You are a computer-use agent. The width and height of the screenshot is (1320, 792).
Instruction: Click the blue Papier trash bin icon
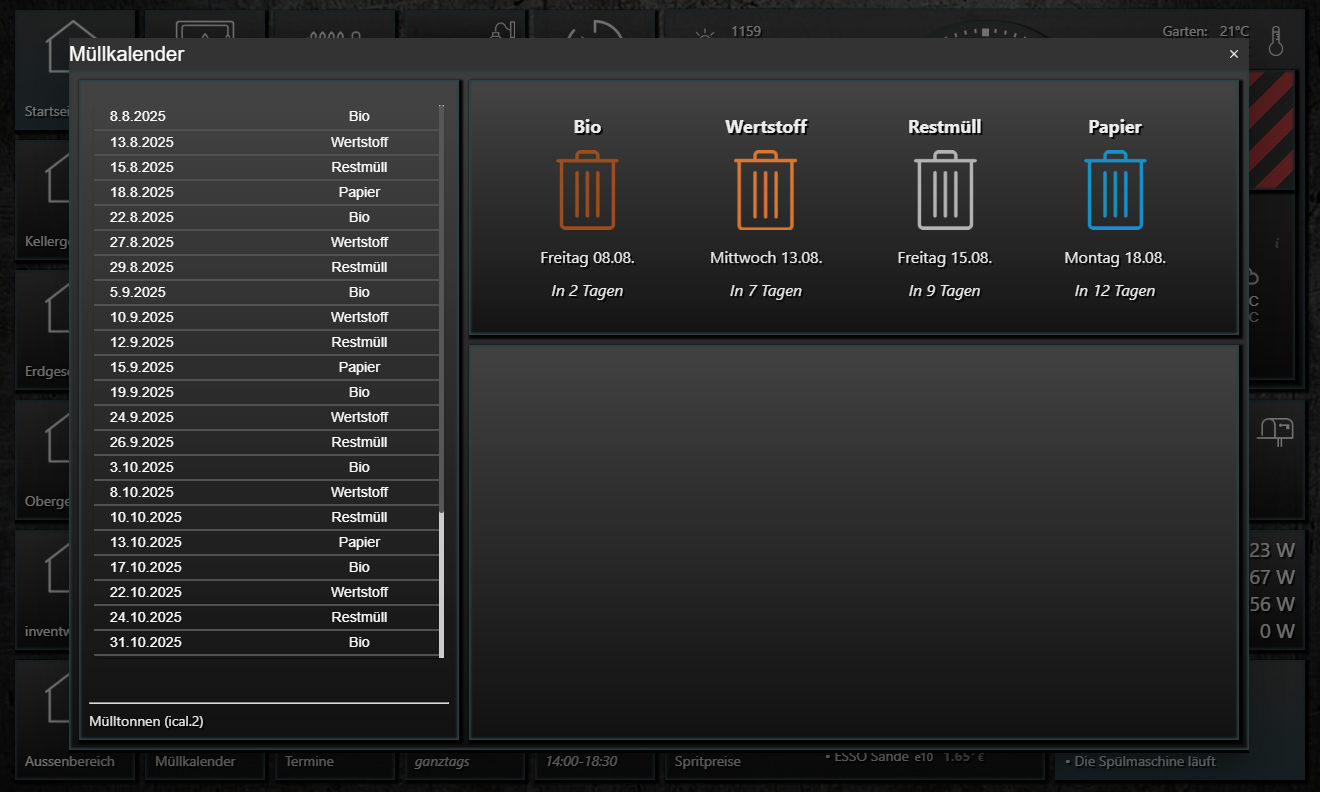(1115, 190)
